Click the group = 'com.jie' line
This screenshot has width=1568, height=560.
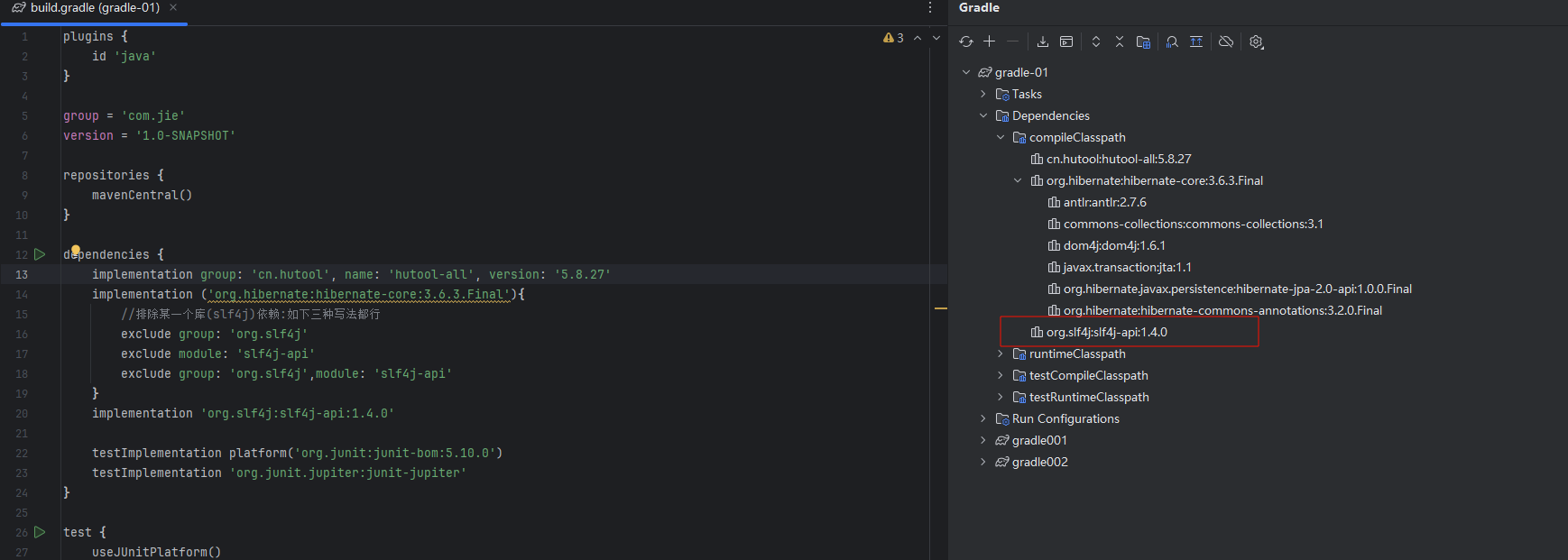[124, 115]
